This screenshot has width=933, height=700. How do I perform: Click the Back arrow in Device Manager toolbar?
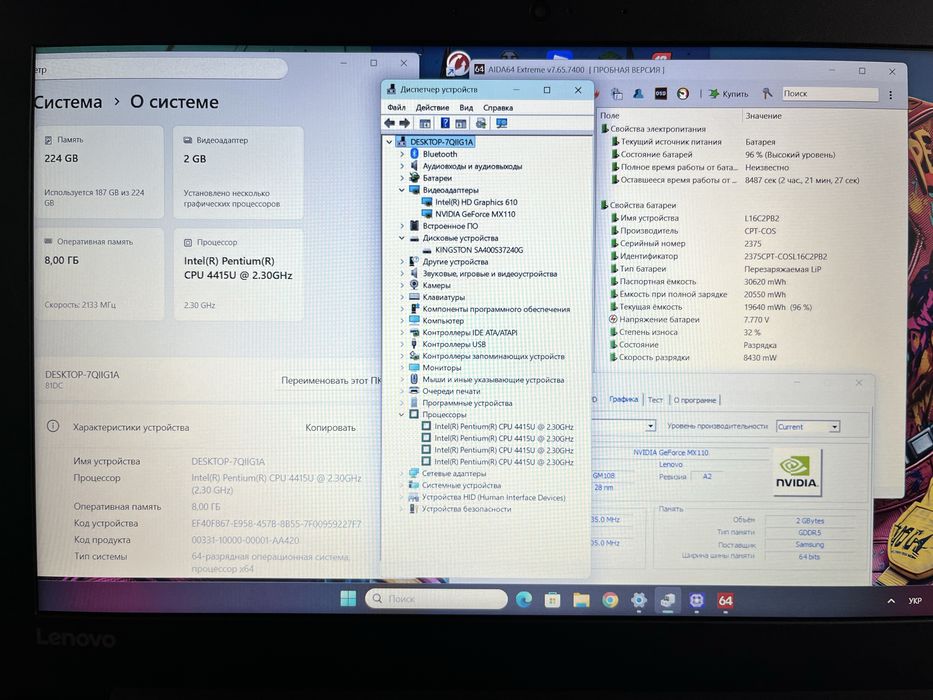pyautogui.click(x=389, y=123)
